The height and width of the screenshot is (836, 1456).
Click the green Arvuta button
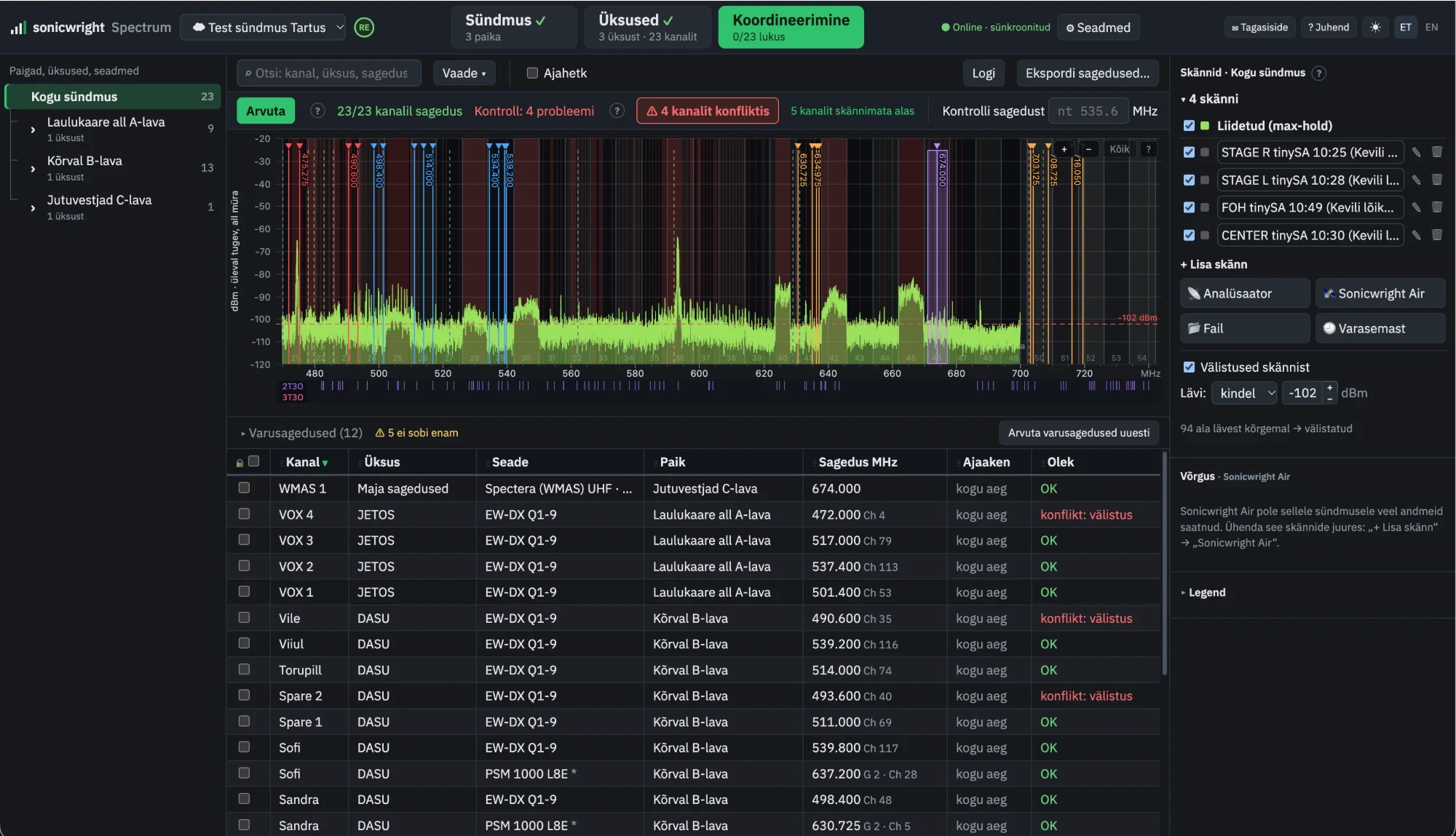pos(266,111)
